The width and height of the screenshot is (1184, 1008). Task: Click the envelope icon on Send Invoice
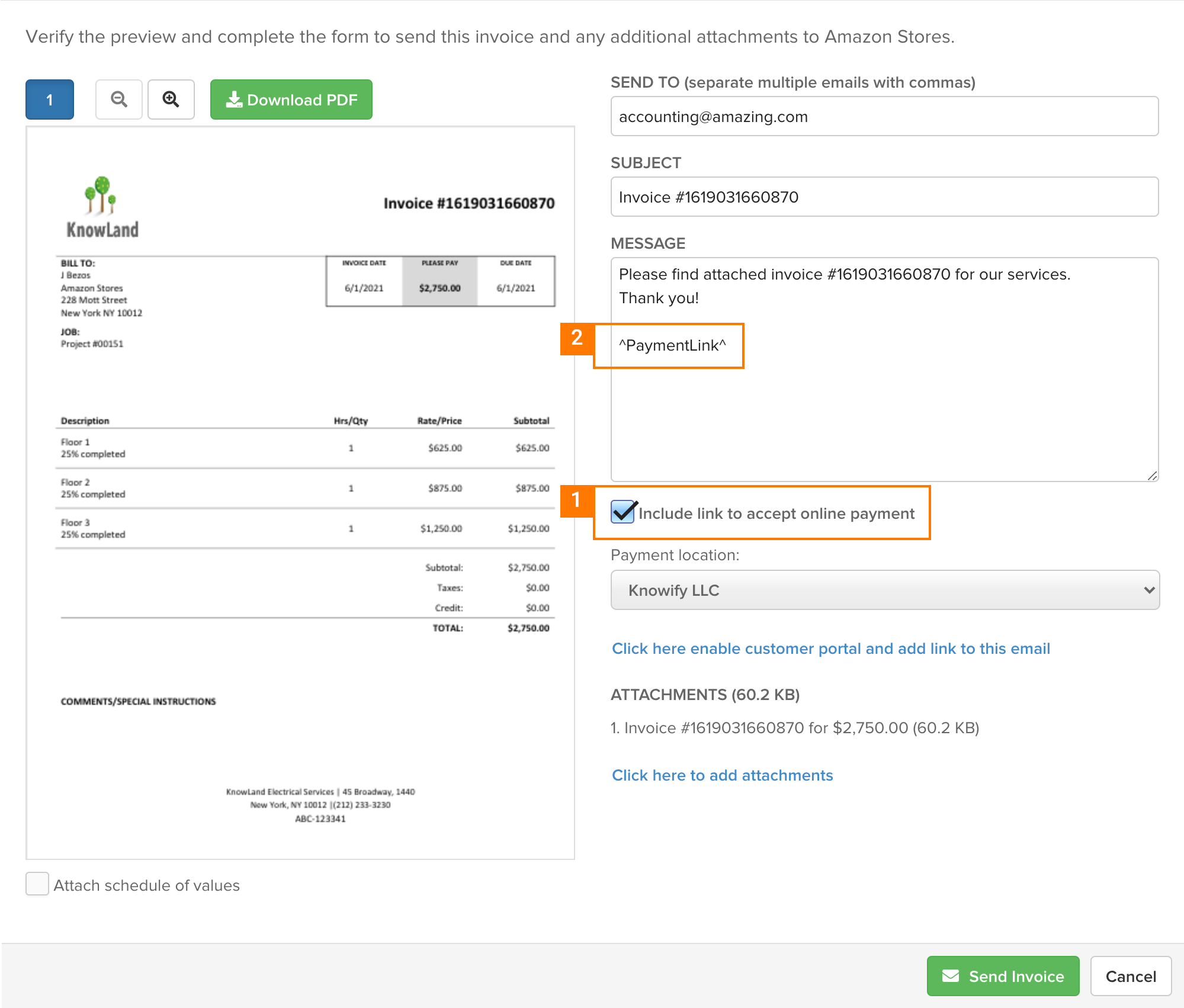pos(951,975)
